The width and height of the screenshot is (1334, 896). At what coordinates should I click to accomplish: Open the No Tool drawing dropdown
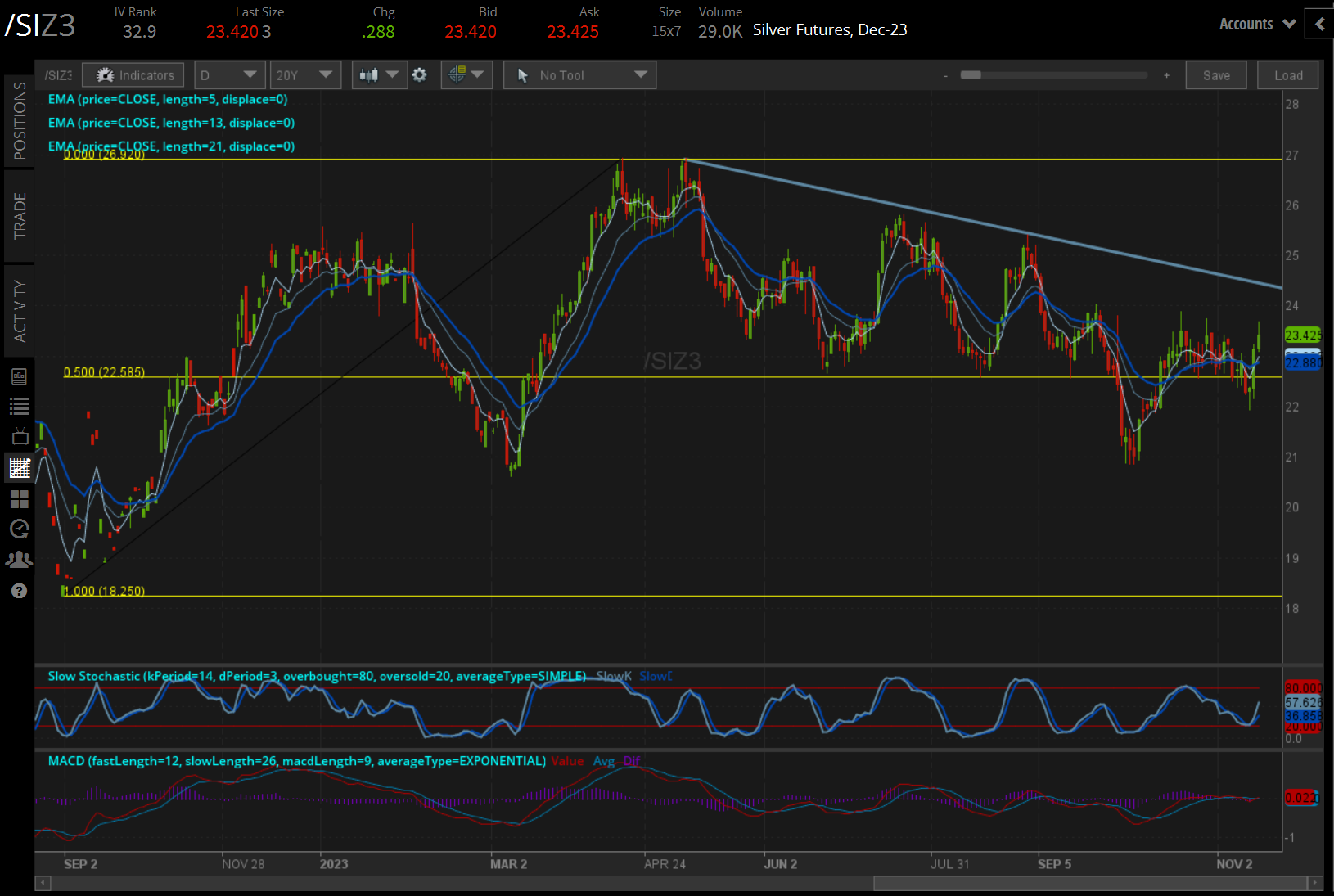579,75
